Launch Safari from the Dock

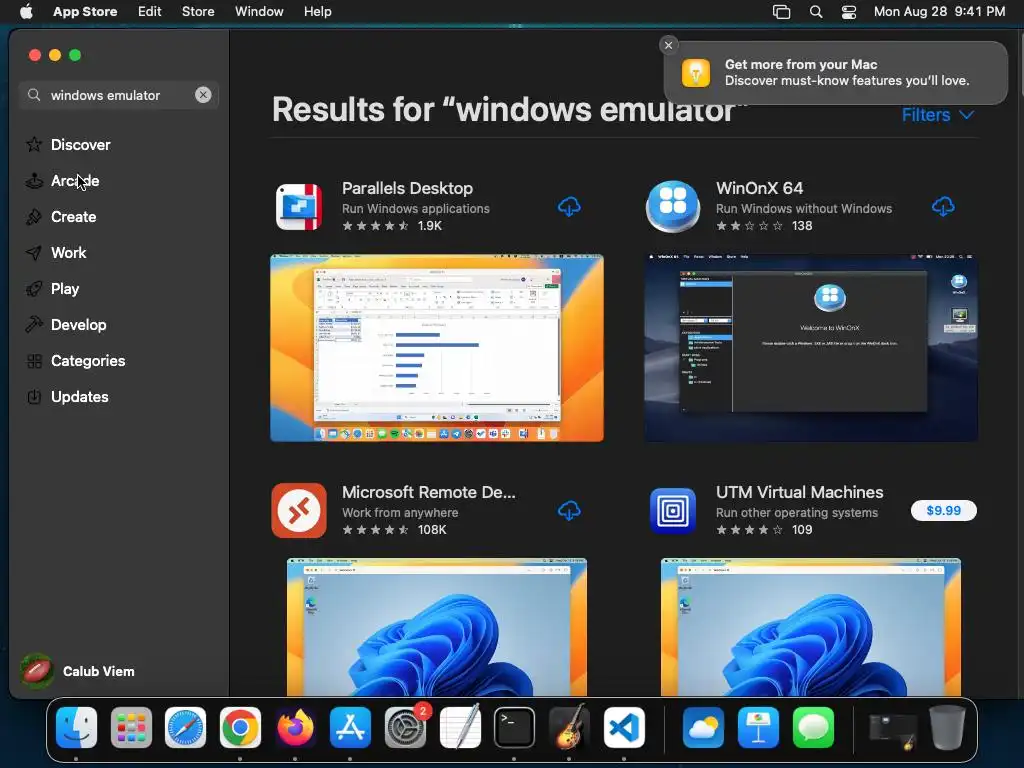click(x=185, y=728)
